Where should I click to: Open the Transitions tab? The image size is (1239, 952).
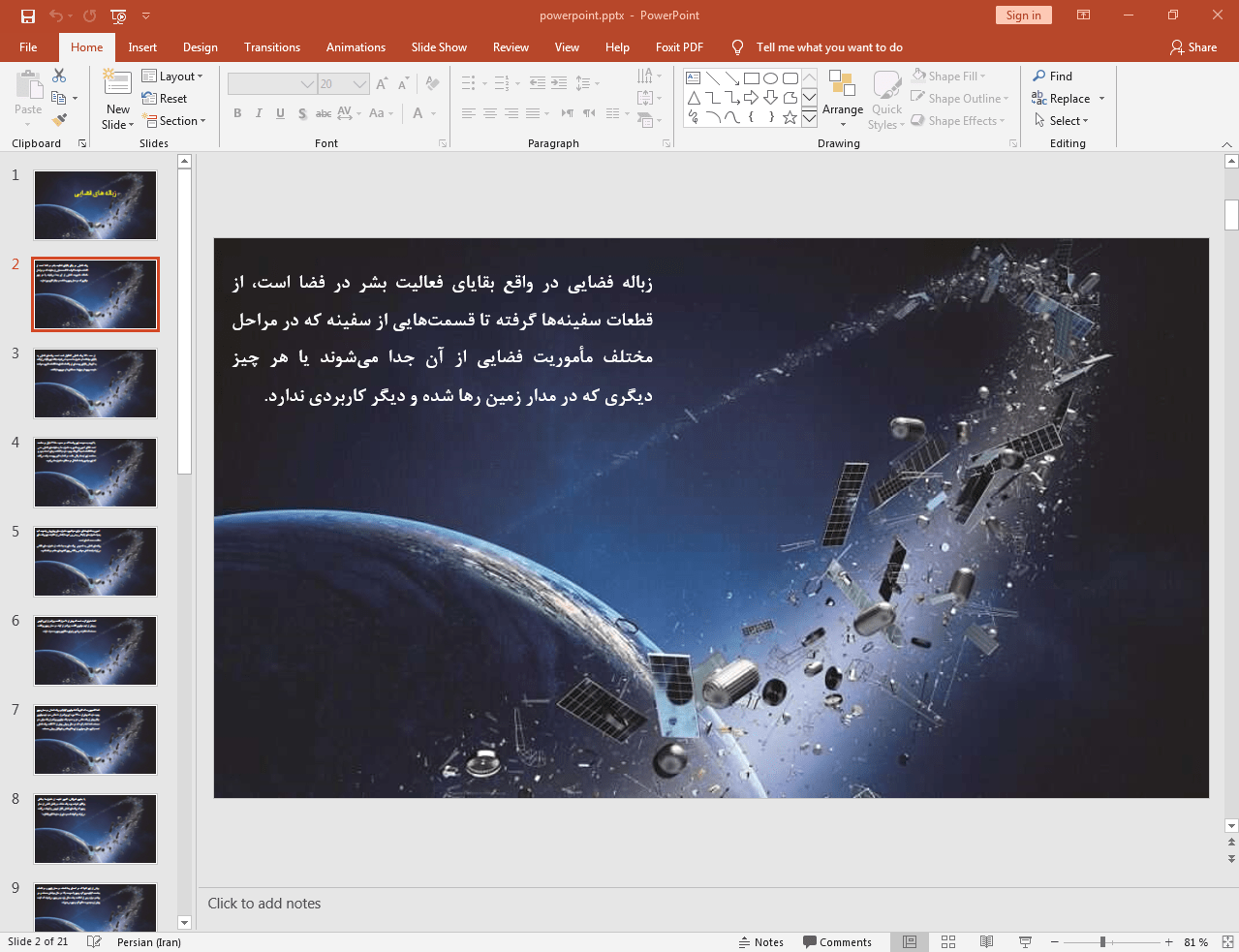(272, 47)
